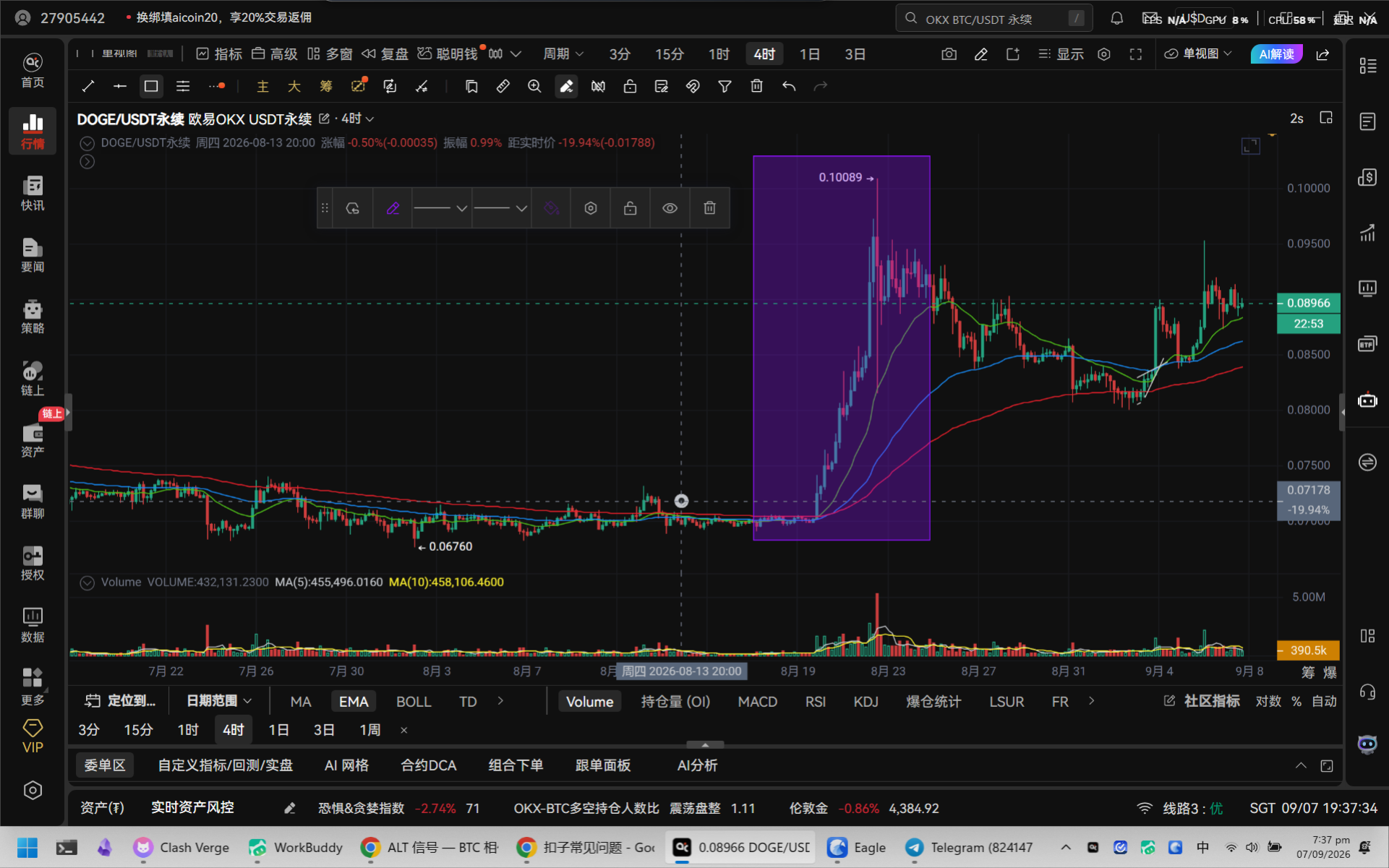Open the 合约DCA tab
The image size is (1389, 868).
click(428, 765)
